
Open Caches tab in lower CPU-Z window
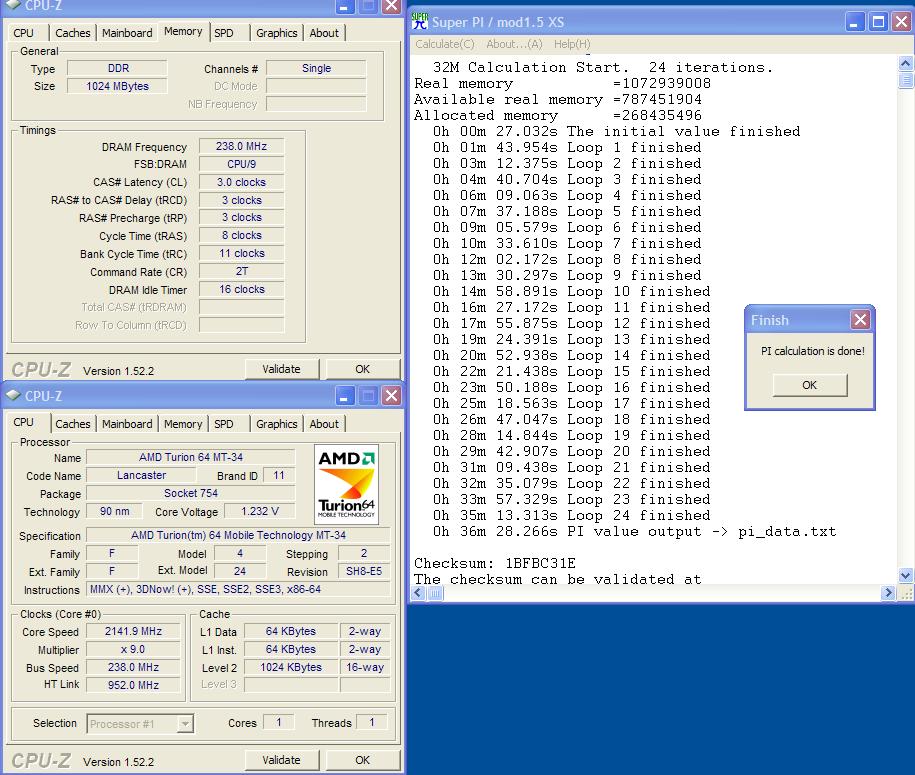[x=72, y=424]
